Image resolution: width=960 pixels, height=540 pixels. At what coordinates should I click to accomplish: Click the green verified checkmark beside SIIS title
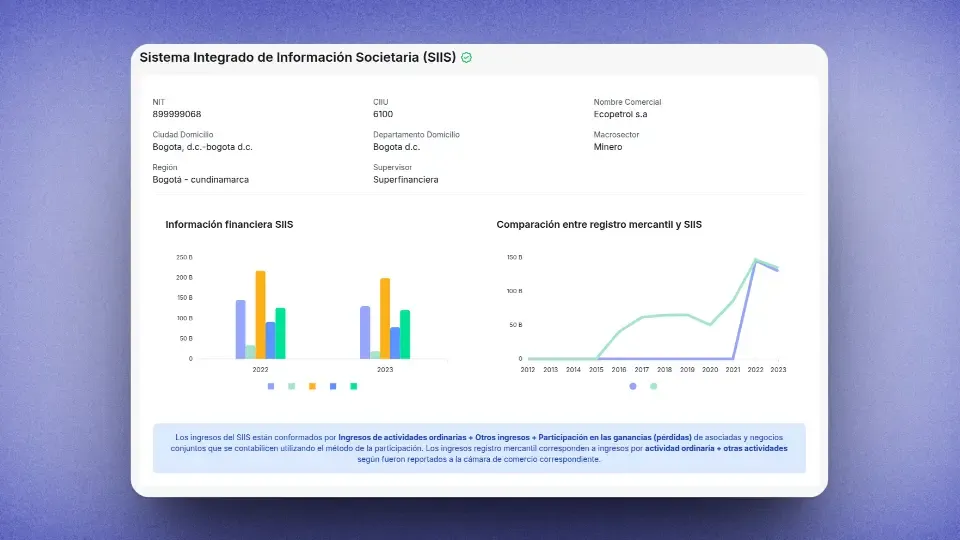(x=467, y=58)
